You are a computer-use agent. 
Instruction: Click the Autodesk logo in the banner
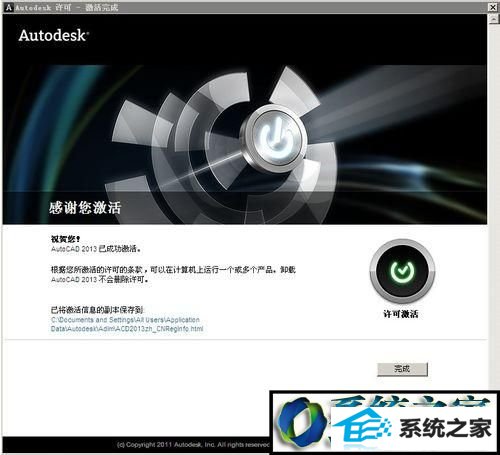tap(54, 35)
